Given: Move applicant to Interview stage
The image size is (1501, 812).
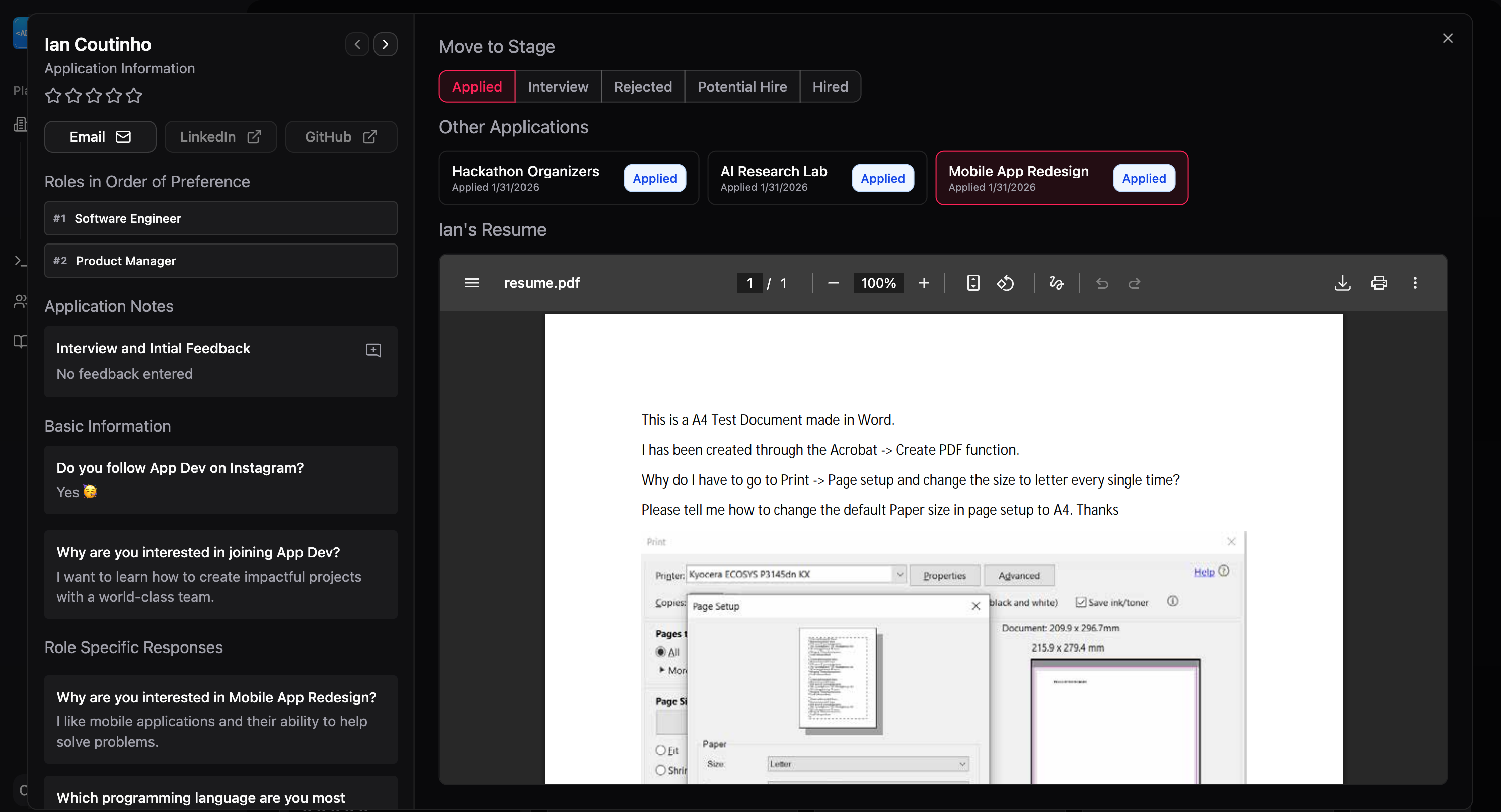Looking at the screenshot, I should [x=558, y=86].
